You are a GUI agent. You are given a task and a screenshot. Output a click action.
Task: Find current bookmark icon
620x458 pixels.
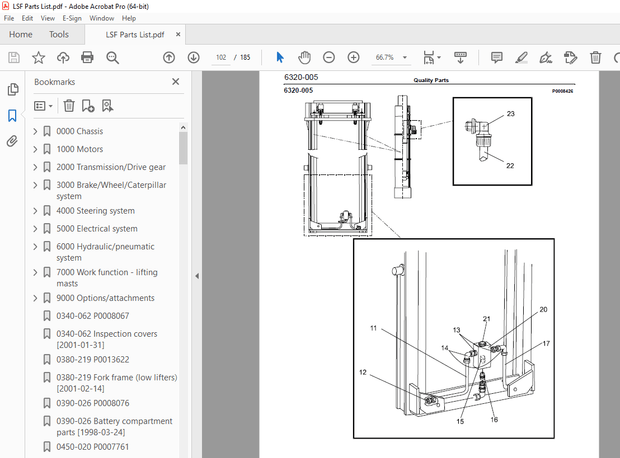(x=107, y=106)
